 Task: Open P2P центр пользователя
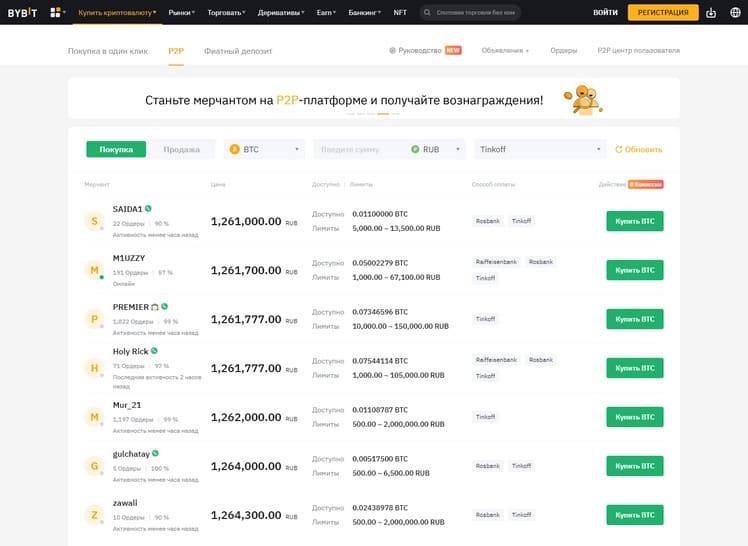(x=638, y=50)
